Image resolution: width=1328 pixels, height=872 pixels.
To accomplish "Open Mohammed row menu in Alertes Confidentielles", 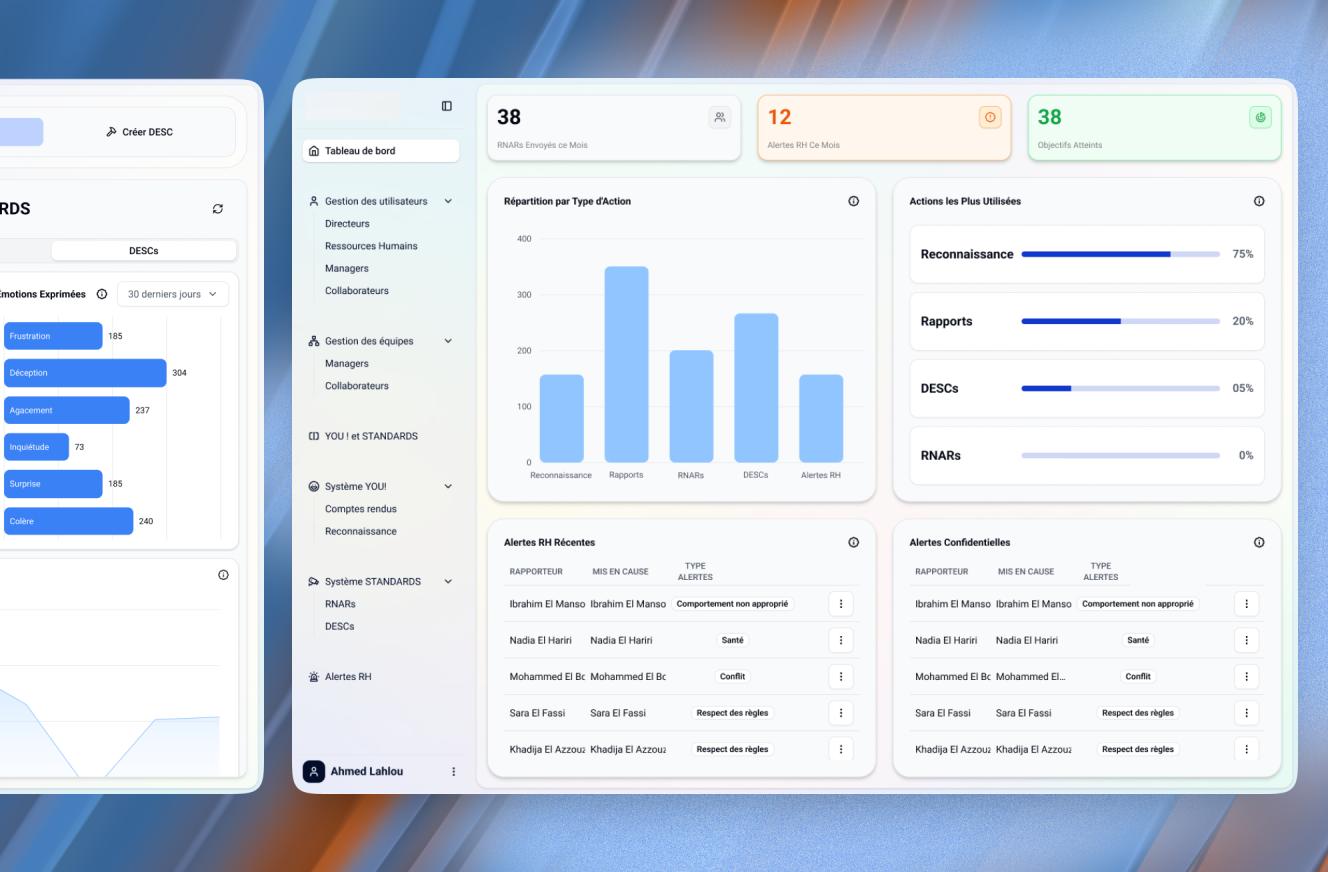I will [x=1246, y=677].
